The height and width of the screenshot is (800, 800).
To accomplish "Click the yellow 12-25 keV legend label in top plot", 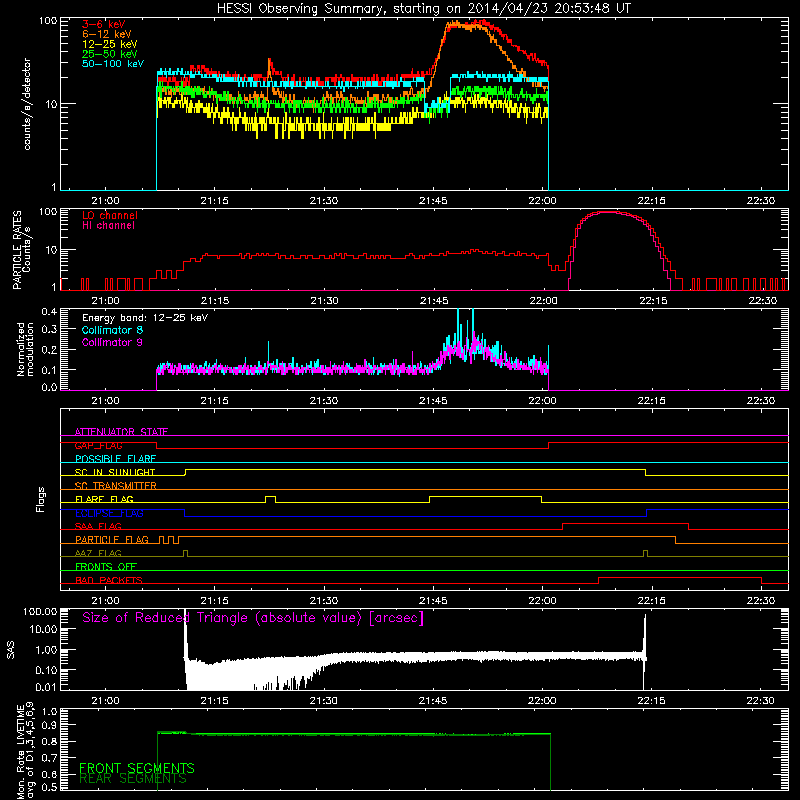I will point(110,44).
